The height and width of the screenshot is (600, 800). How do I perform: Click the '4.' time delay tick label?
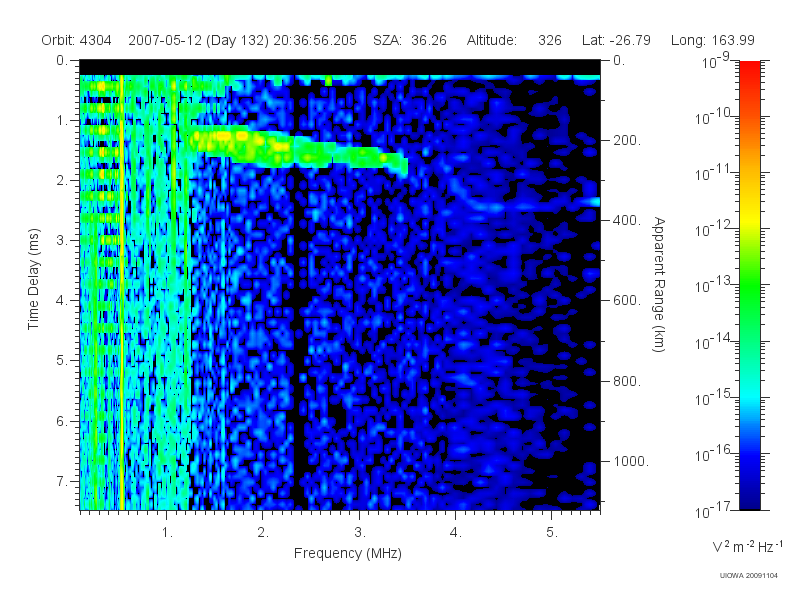coord(62,301)
